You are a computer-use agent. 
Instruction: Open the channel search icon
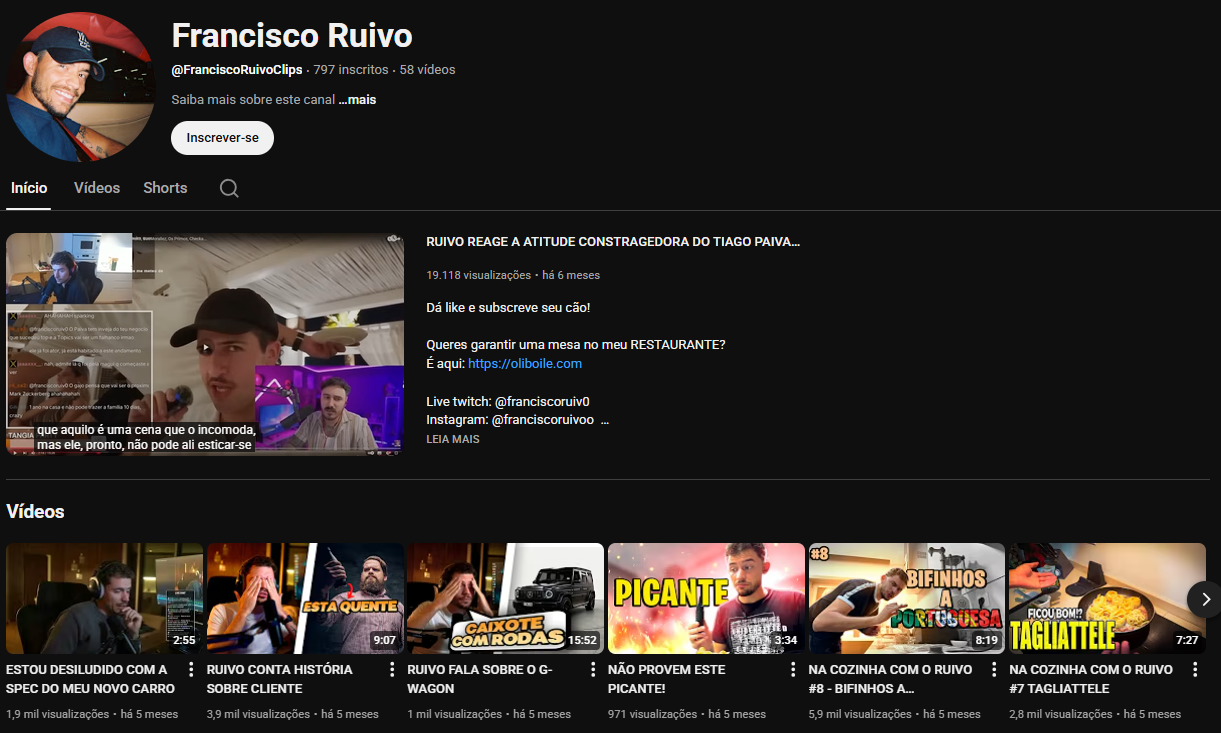tap(229, 188)
